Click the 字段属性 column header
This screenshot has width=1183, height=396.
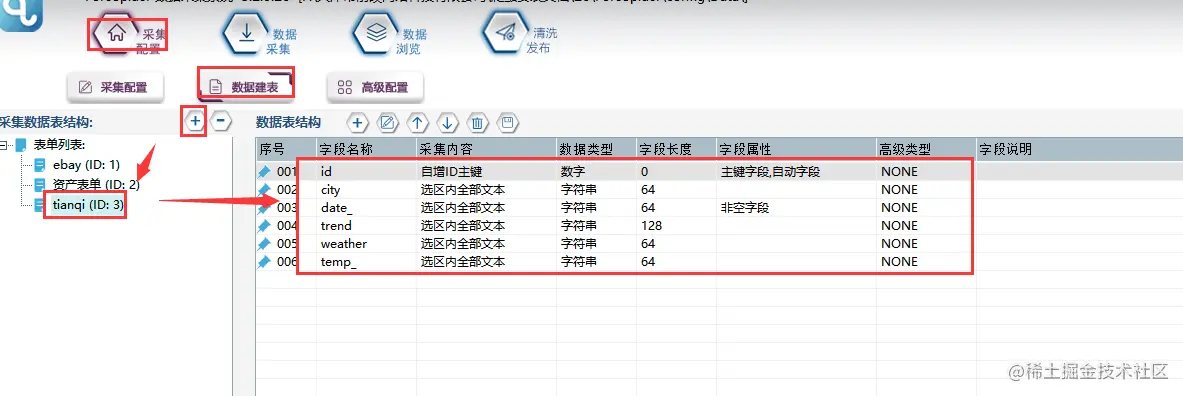coord(795,149)
